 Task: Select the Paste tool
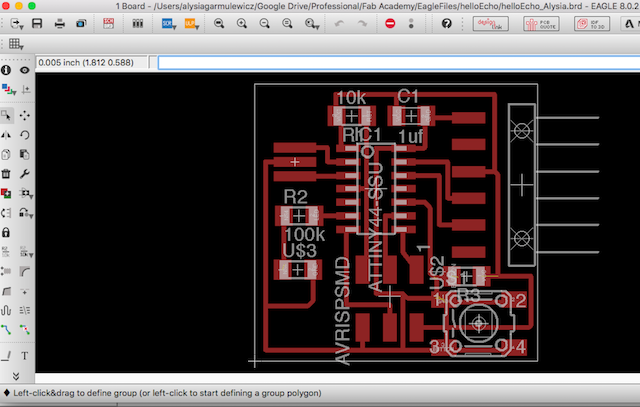pos(24,155)
